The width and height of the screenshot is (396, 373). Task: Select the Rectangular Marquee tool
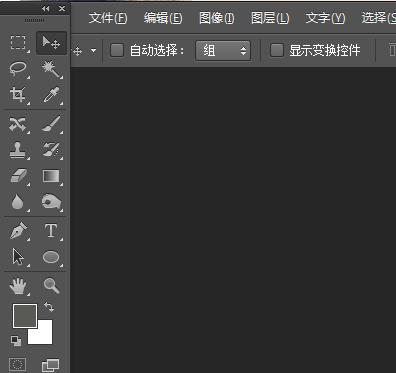(18, 43)
